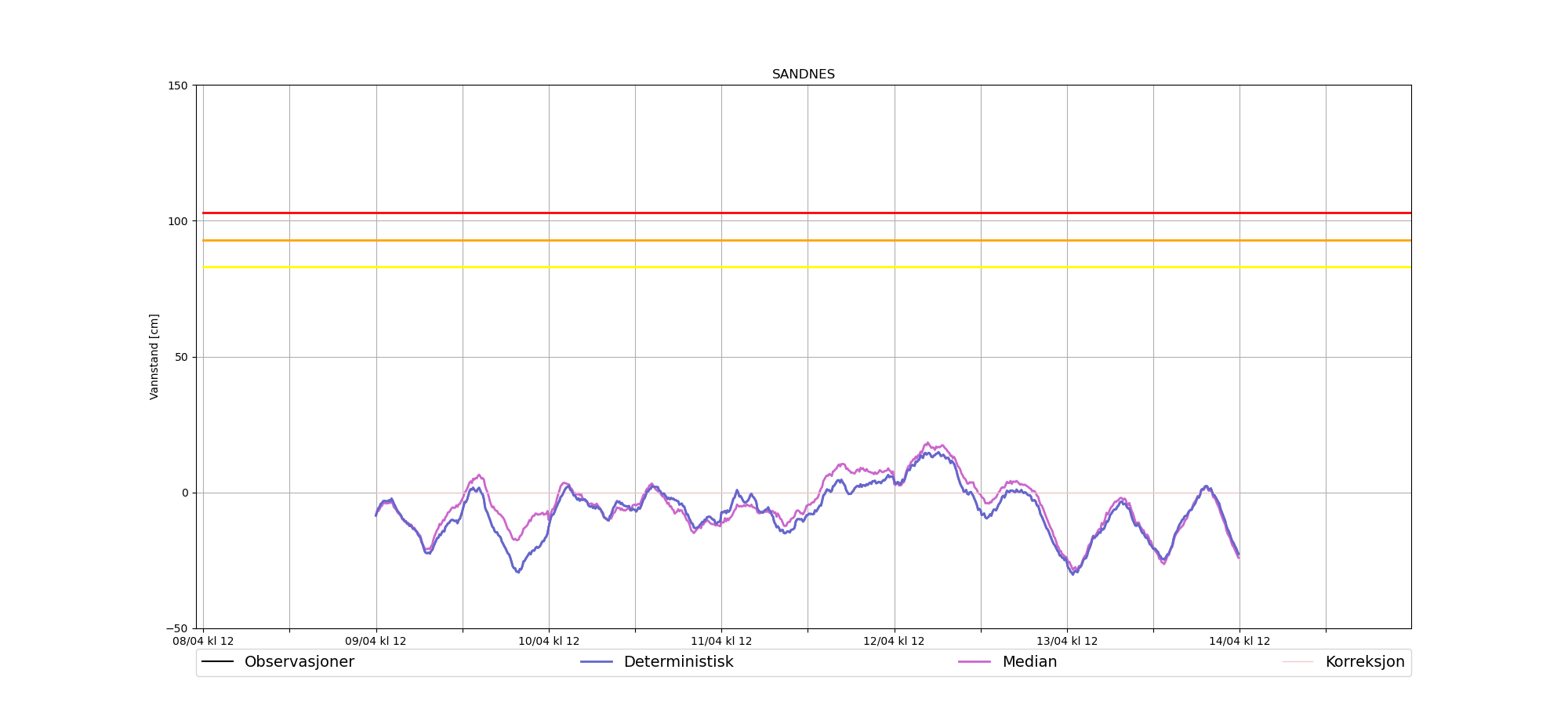Screen dimensions: 1568x706
Task: Click the magenta Median legend line sample
Action: [x=975, y=662]
